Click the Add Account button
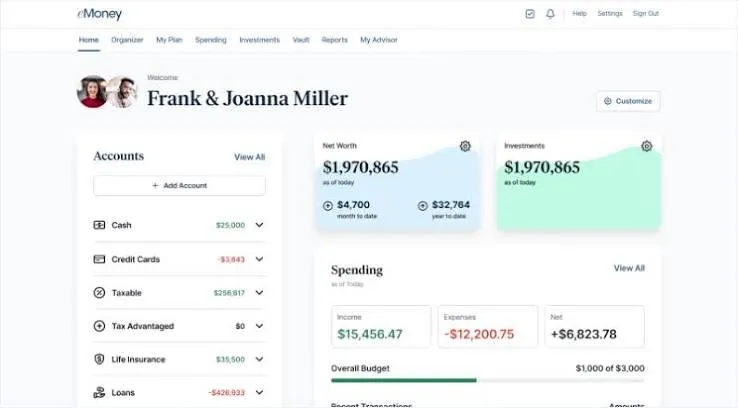Viewport: 738px width, 408px height. (x=179, y=185)
